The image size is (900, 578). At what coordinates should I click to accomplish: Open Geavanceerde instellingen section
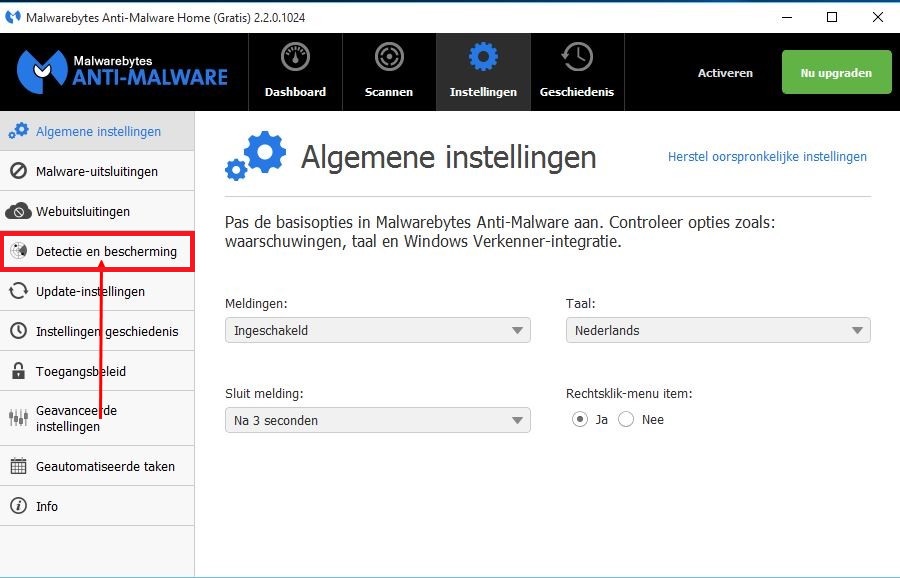(x=76, y=418)
